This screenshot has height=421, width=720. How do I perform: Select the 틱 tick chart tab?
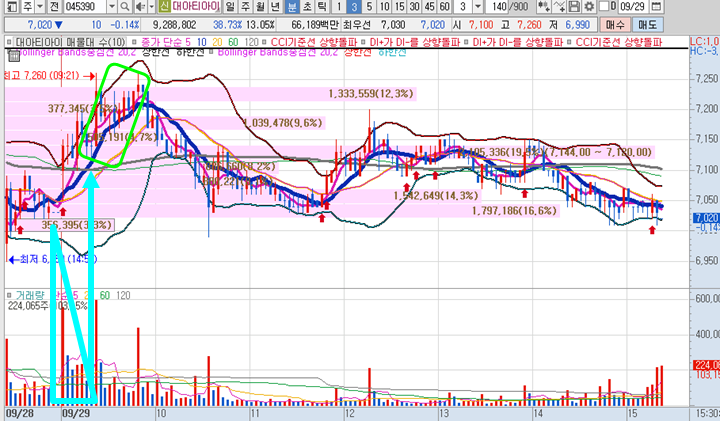[322, 6]
